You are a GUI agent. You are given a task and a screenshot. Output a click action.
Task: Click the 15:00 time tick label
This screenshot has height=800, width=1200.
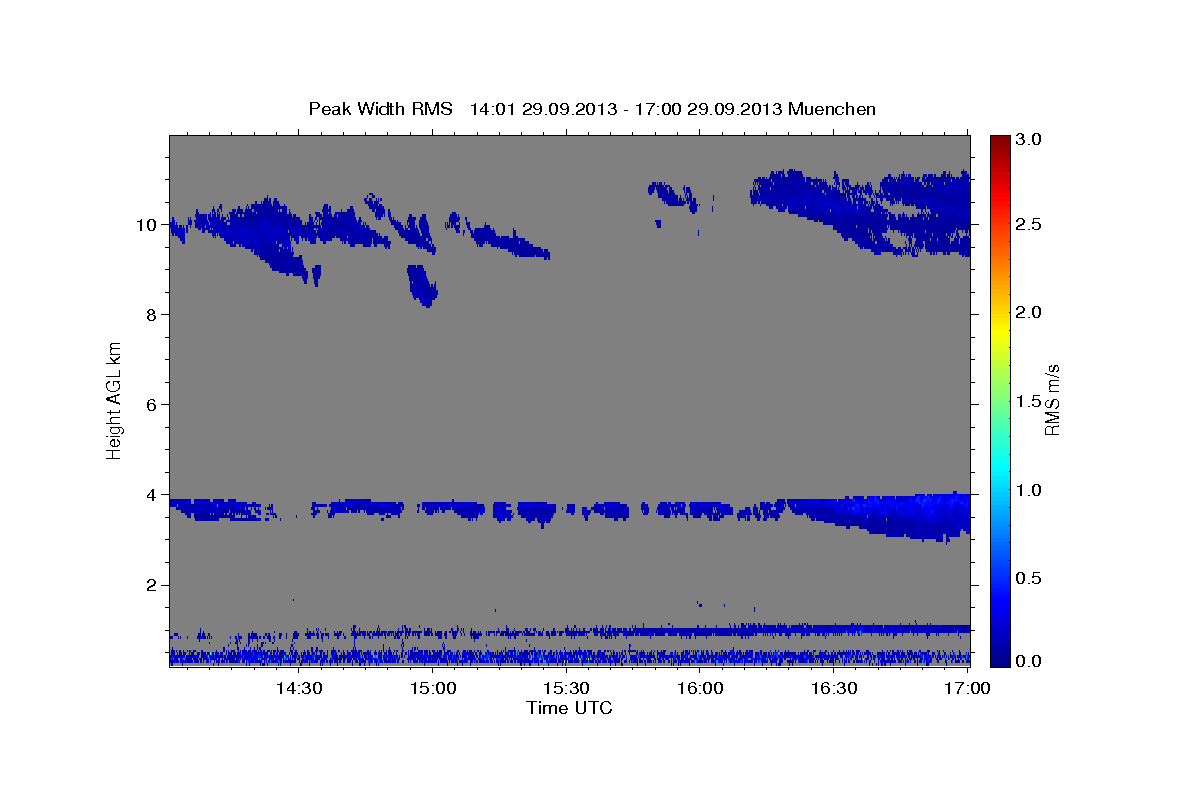[x=433, y=689]
